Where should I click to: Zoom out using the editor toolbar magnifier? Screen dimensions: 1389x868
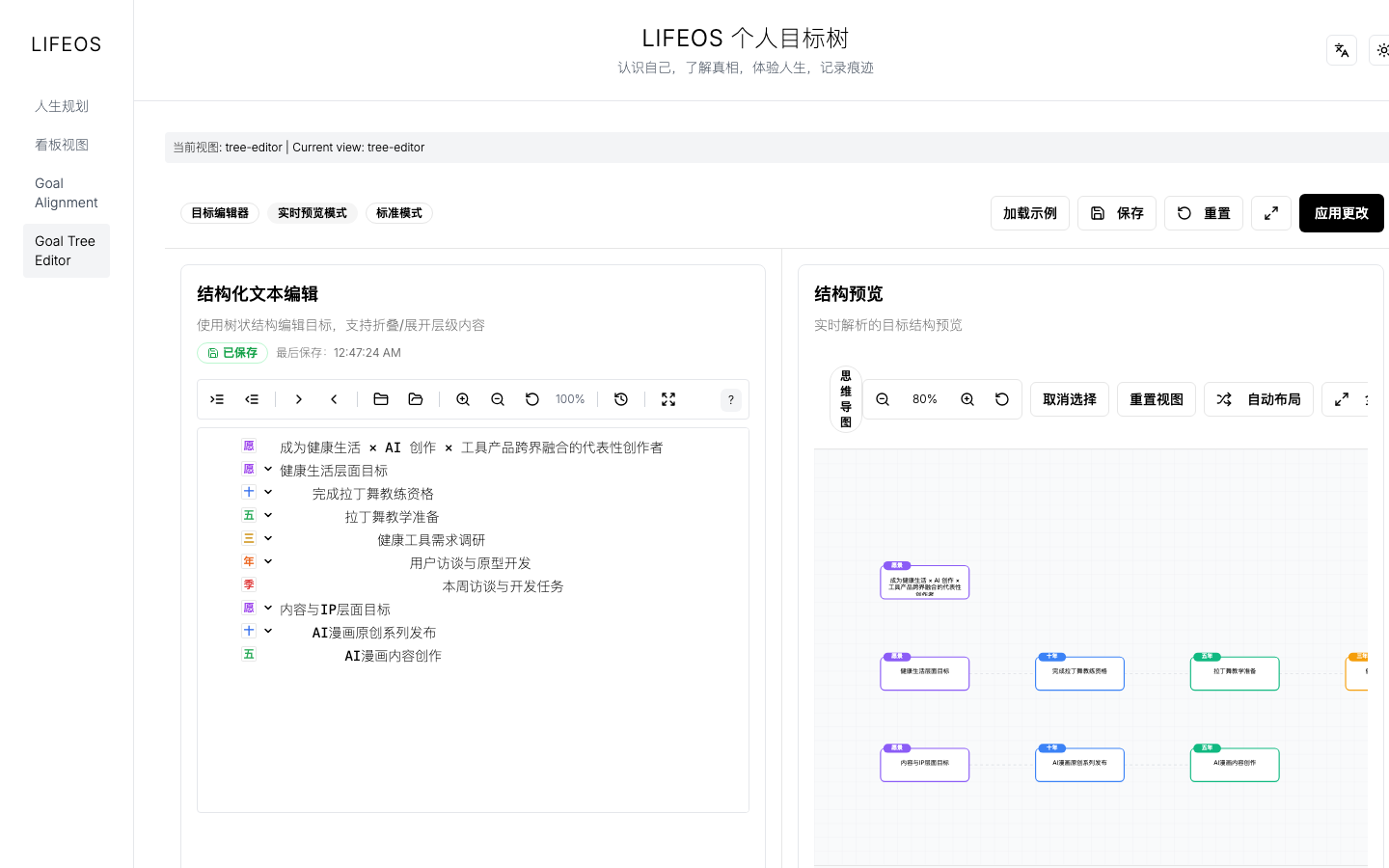(x=497, y=398)
